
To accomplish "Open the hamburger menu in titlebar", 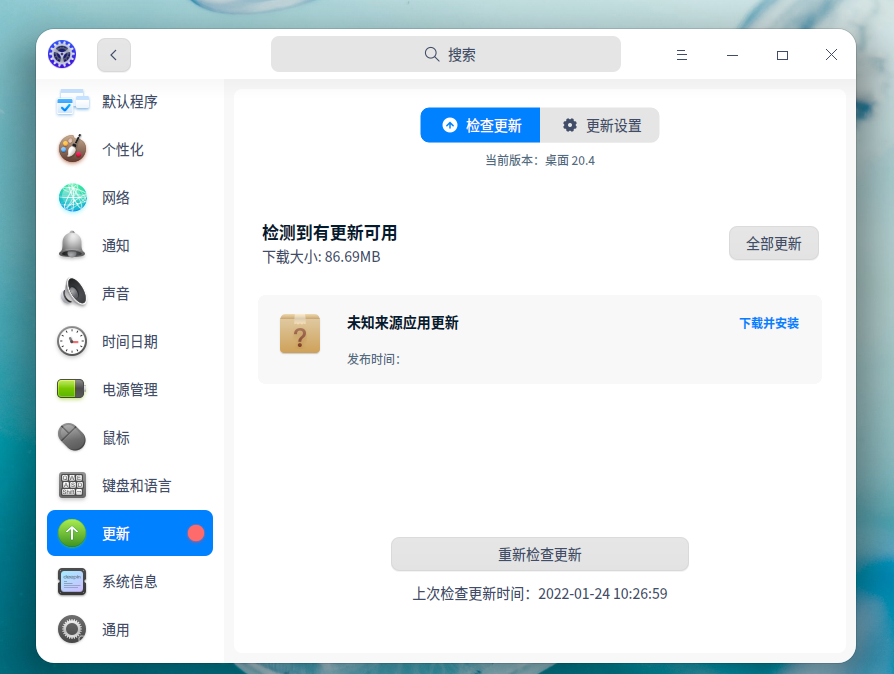I will click(682, 55).
